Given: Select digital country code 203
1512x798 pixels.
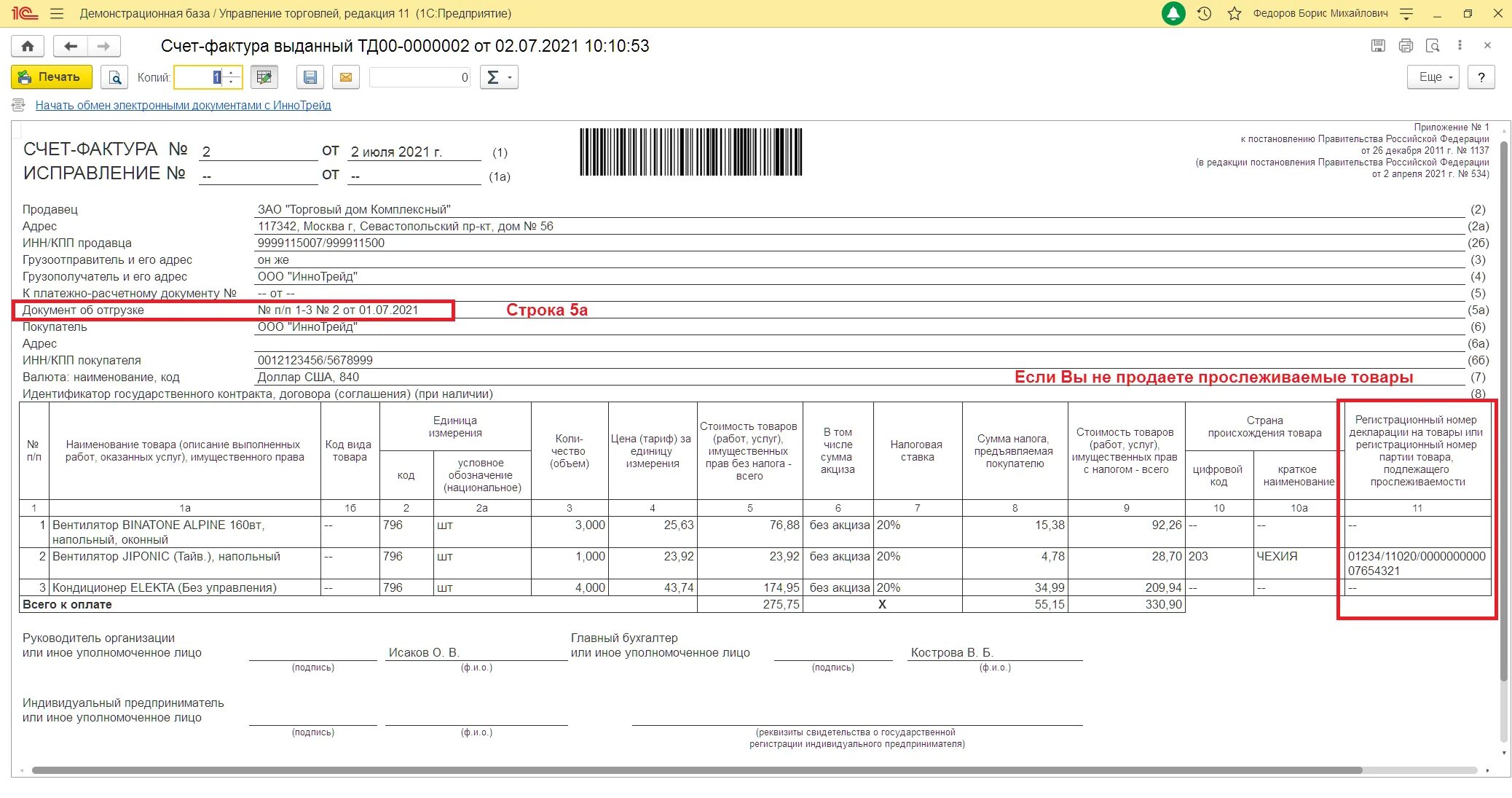Looking at the screenshot, I should point(1219,563).
